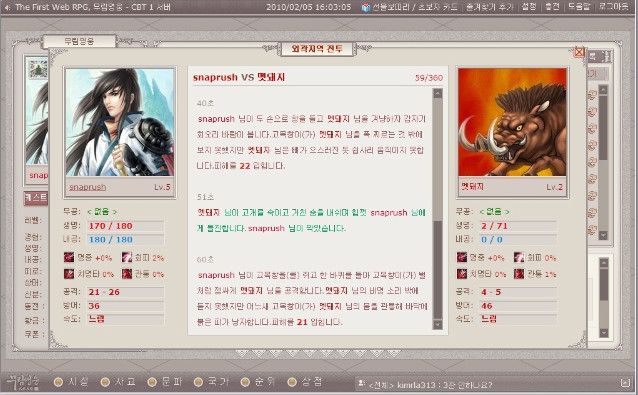Click the boar's 회피 evasion stat icon
The height and width of the screenshot is (395, 638).
coord(519,257)
